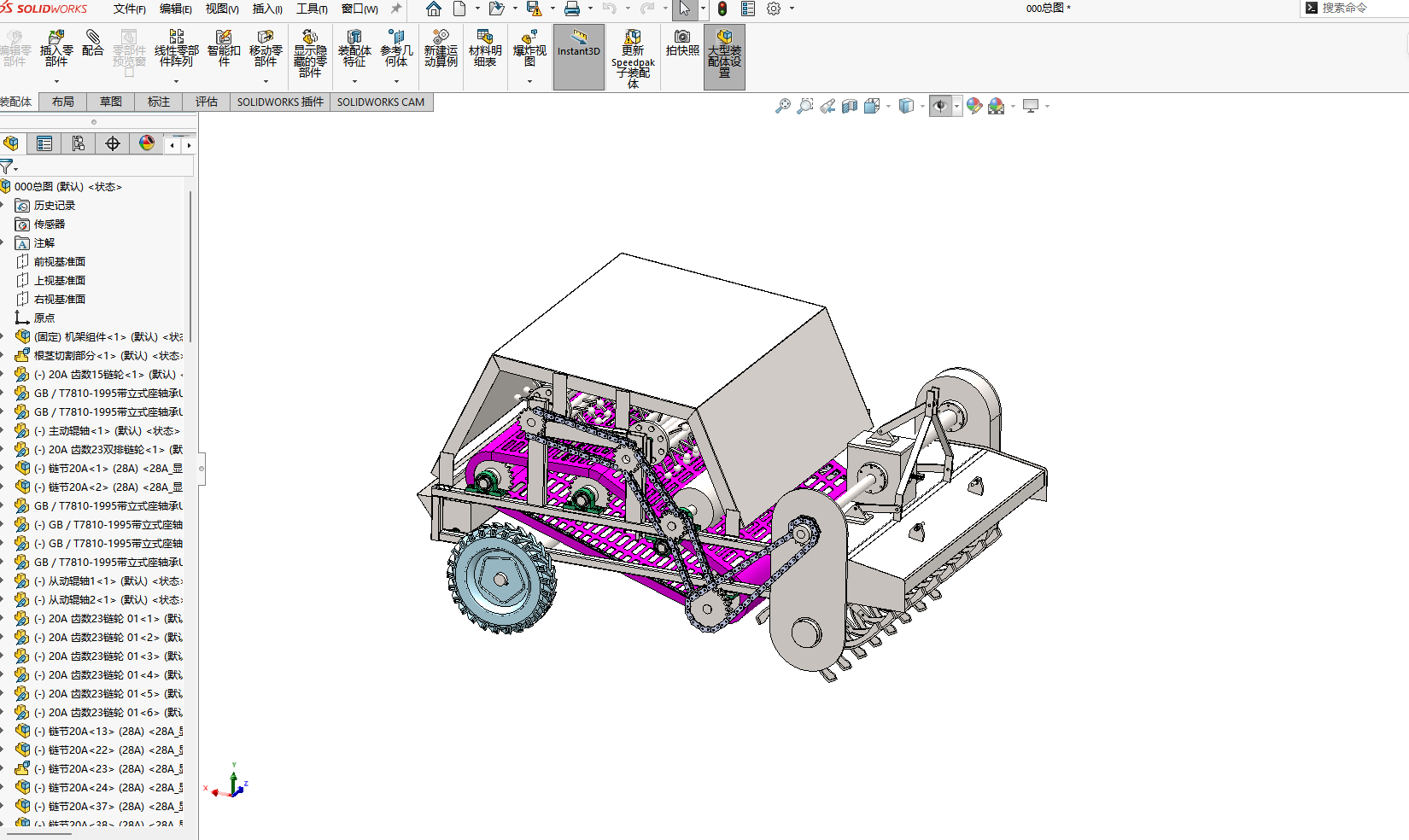1409x840 pixels.
Task: Expand 根茎切割部分<1> tree node
Action: 3,356
